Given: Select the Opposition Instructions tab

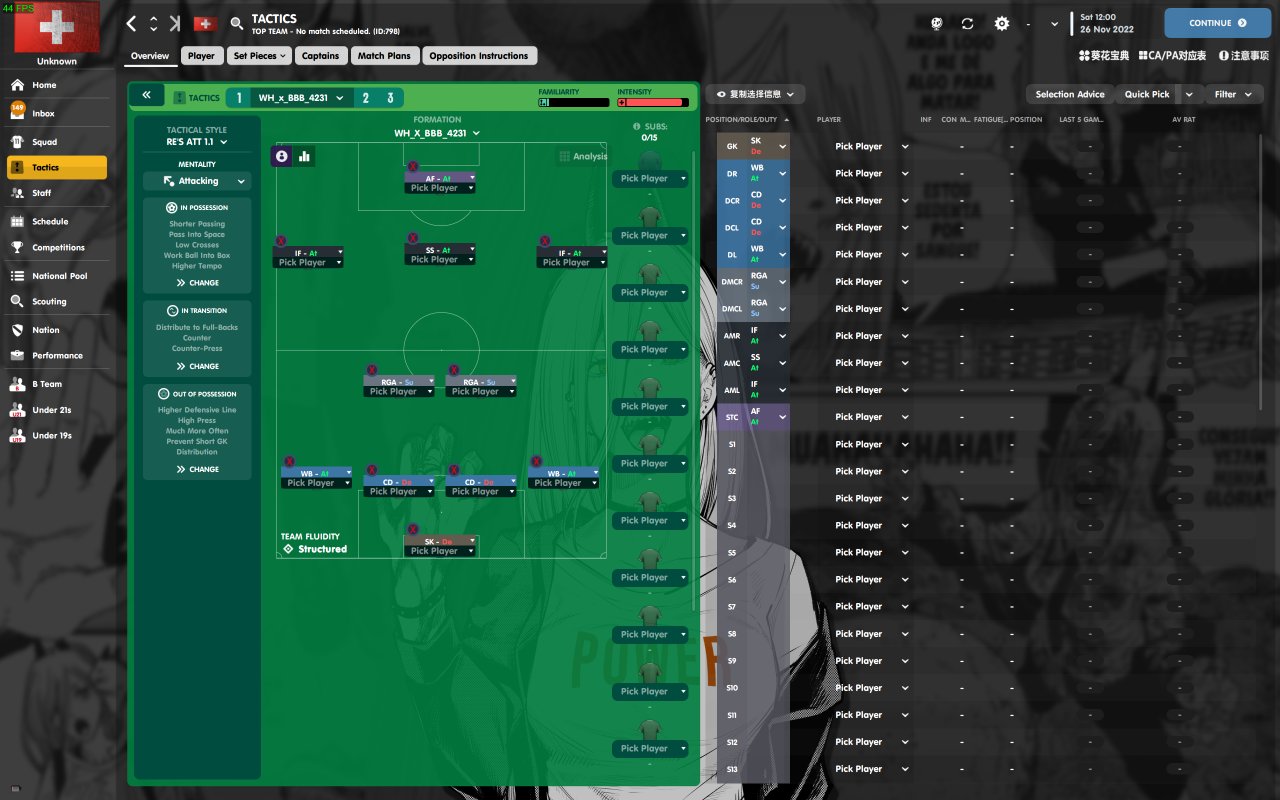Looking at the screenshot, I should (479, 56).
